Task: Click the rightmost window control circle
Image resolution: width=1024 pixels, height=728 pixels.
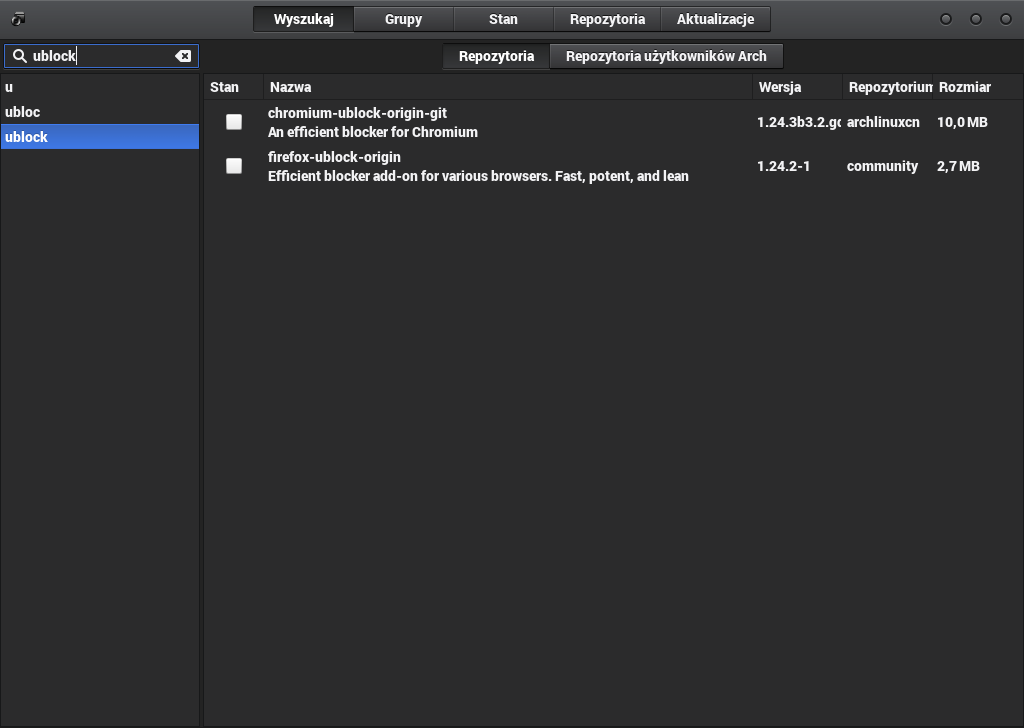Action: pyautogui.click(x=1006, y=19)
